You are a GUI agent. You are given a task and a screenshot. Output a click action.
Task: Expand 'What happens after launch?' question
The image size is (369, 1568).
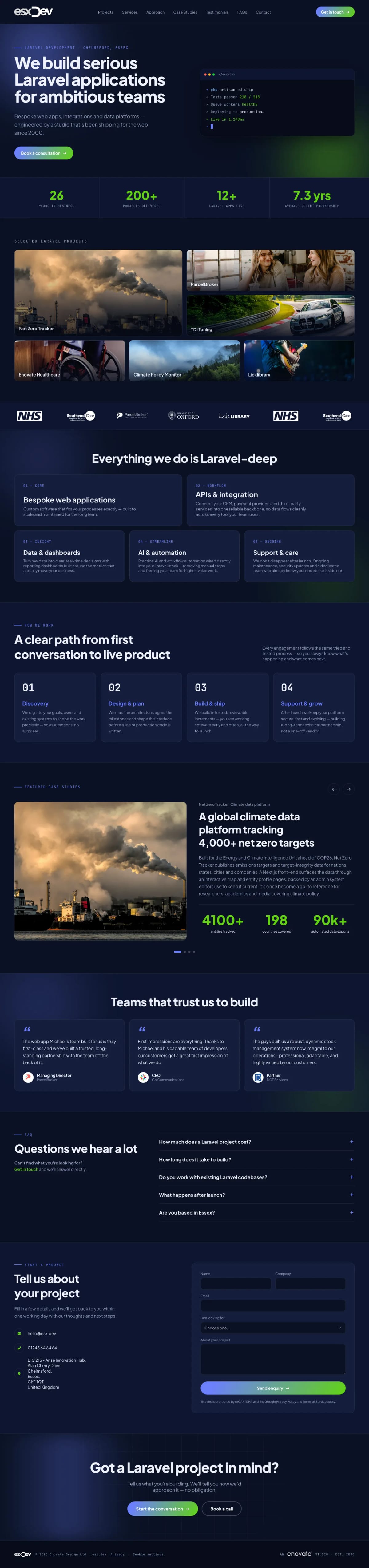click(256, 1195)
